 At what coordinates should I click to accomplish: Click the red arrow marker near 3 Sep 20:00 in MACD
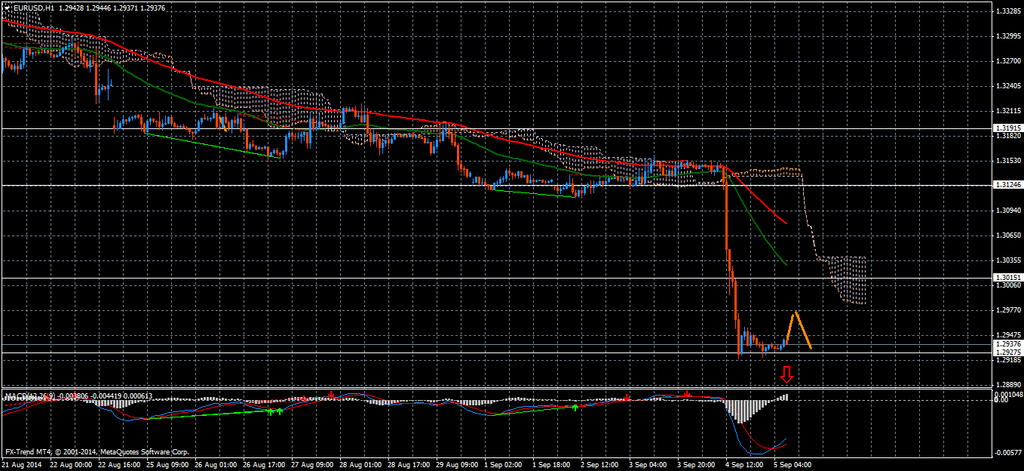(x=686, y=394)
